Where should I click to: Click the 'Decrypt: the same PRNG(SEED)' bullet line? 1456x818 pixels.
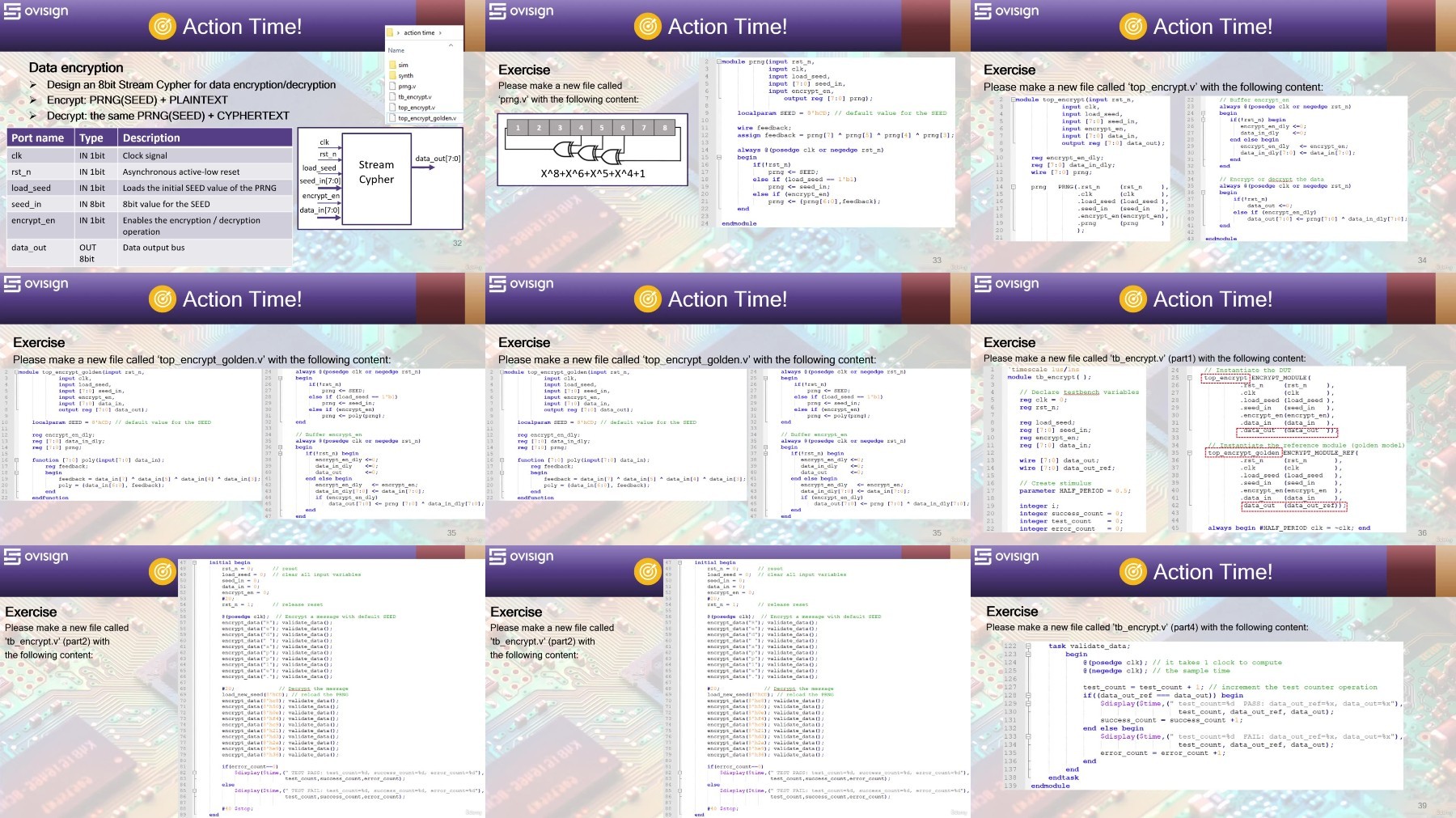tap(167, 116)
